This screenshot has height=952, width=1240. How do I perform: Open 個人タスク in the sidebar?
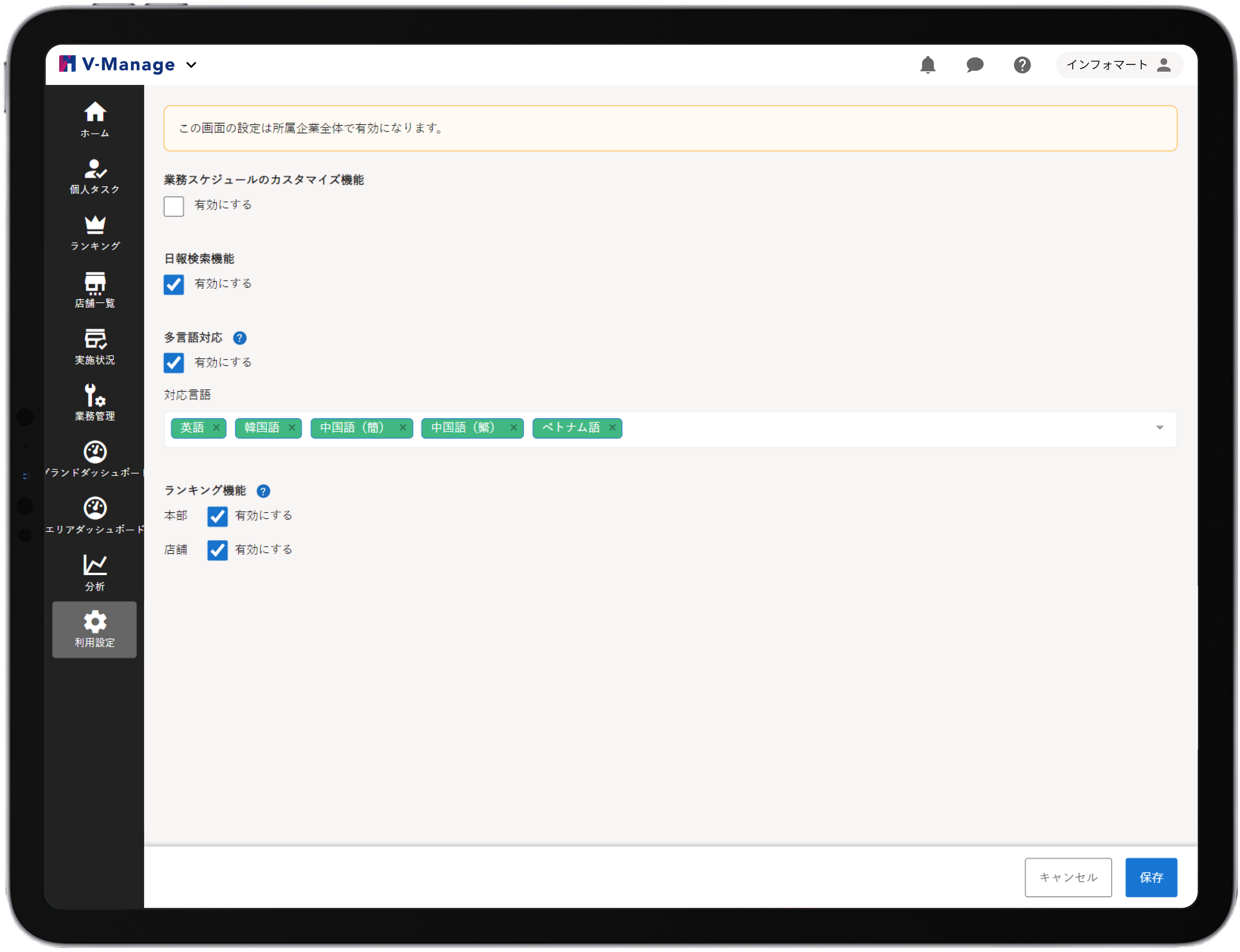(x=95, y=176)
